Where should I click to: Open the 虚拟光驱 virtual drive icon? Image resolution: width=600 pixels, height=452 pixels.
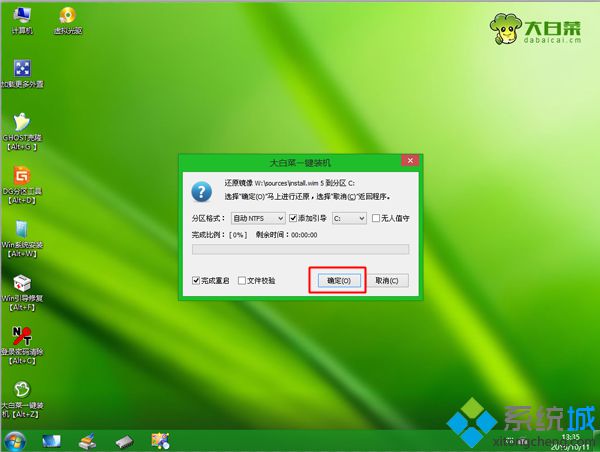[68, 17]
